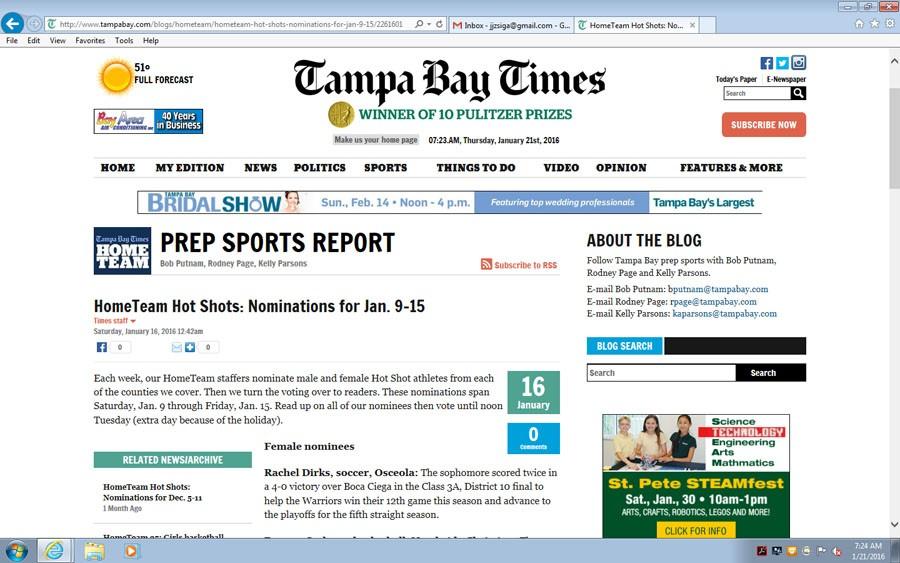Open the Help menu
900x563 pixels.
pos(150,41)
